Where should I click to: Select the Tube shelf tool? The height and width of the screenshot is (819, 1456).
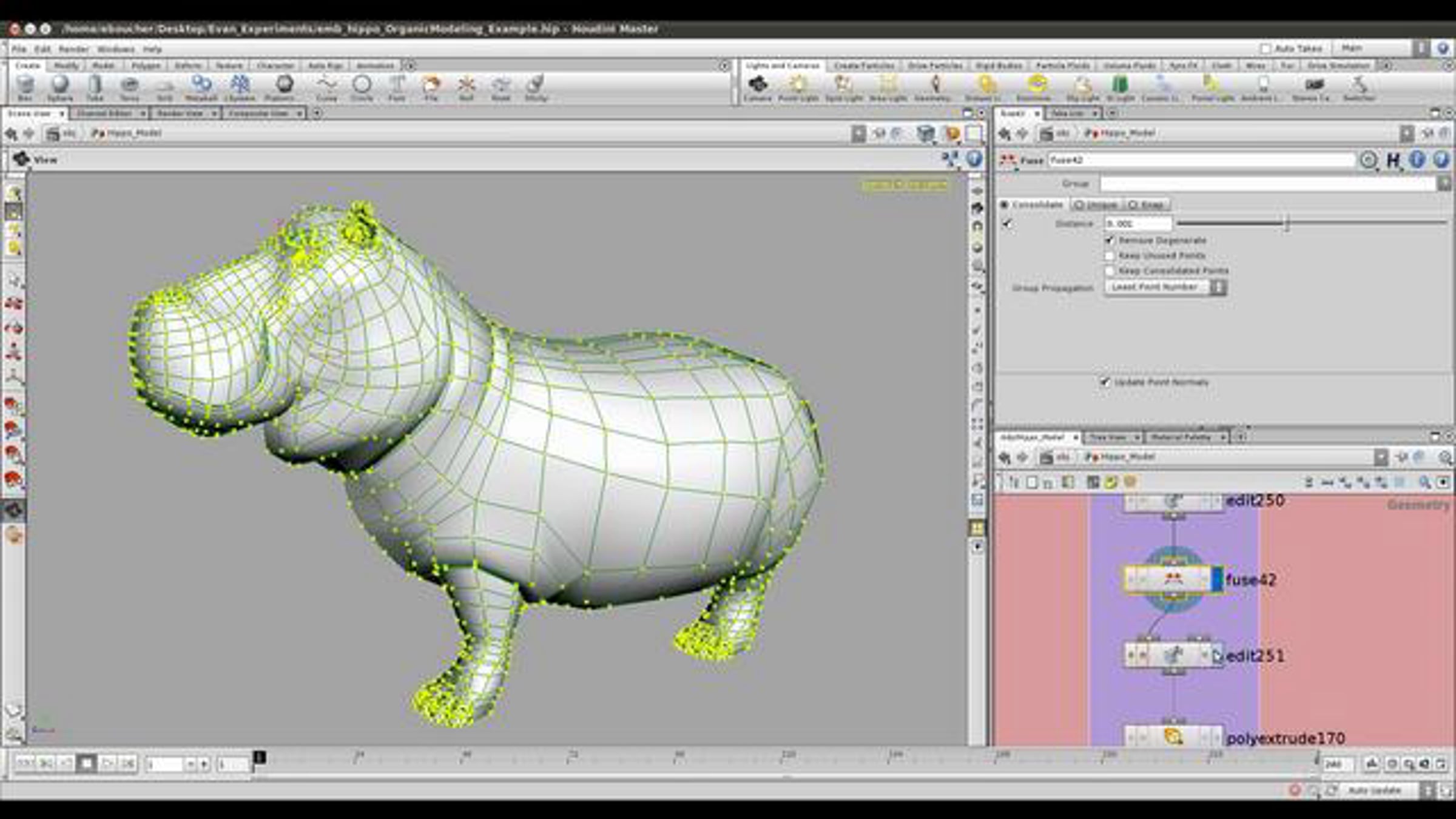click(95, 87)
